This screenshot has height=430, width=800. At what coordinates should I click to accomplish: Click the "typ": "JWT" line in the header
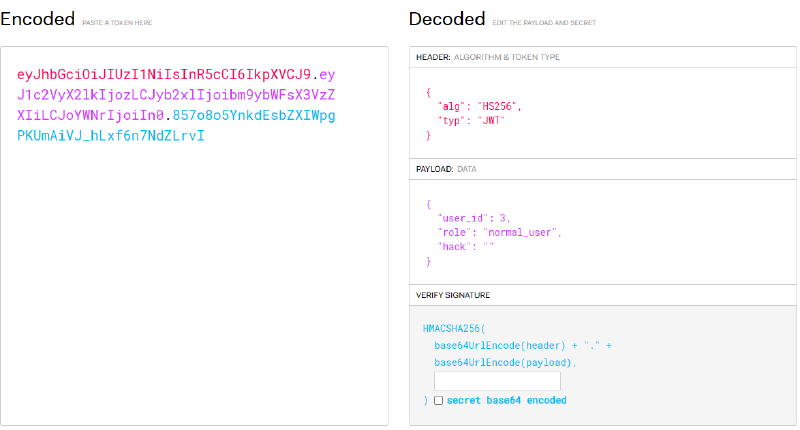pyautogui.click(x=471, y=120)
